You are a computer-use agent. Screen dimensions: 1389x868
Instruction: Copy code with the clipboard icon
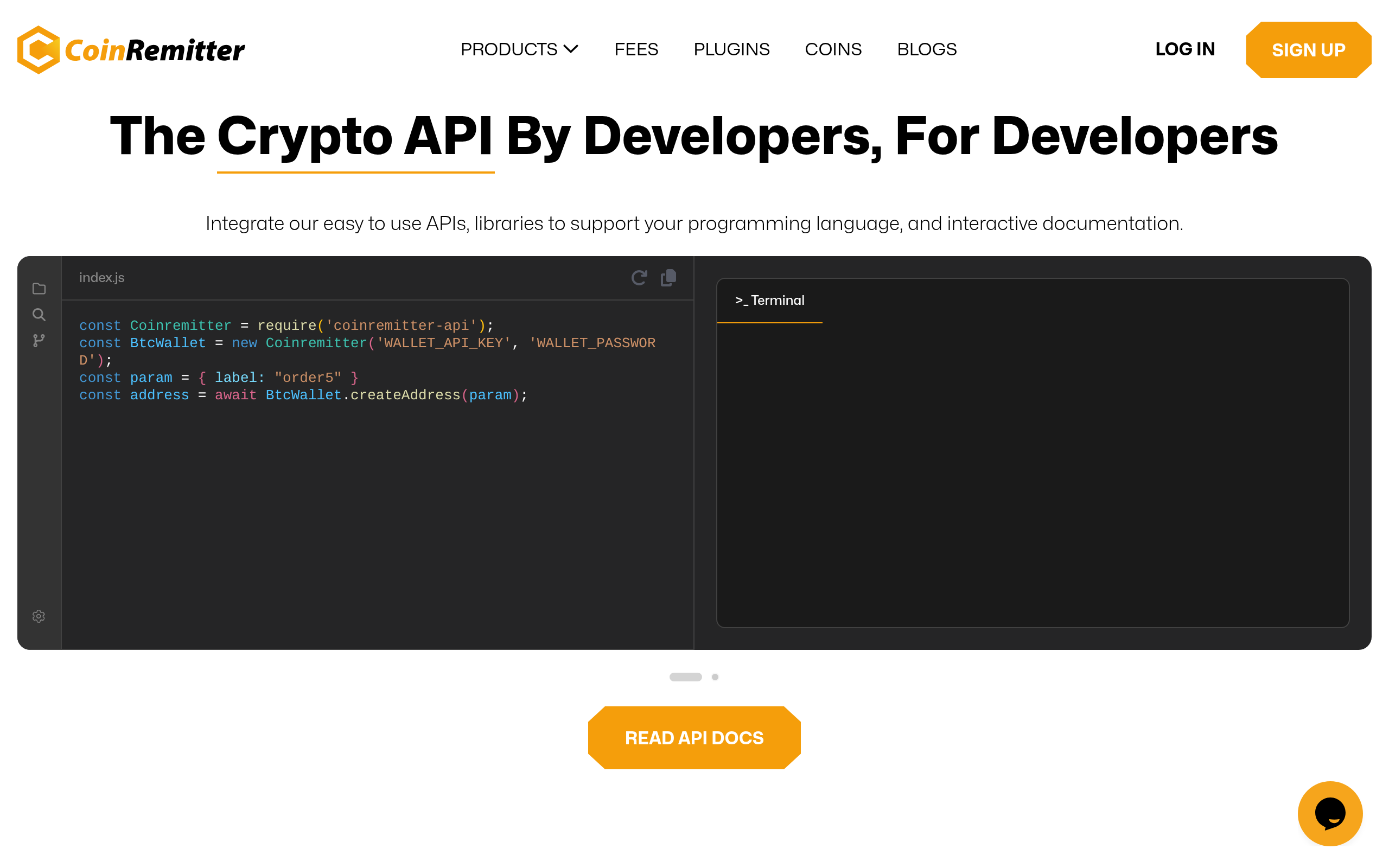[668, 278]
